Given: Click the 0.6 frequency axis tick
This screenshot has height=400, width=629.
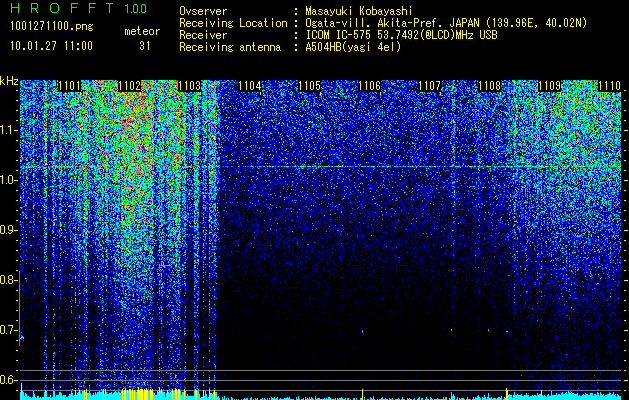Looking at the screenshot, I should coord(8,380).
